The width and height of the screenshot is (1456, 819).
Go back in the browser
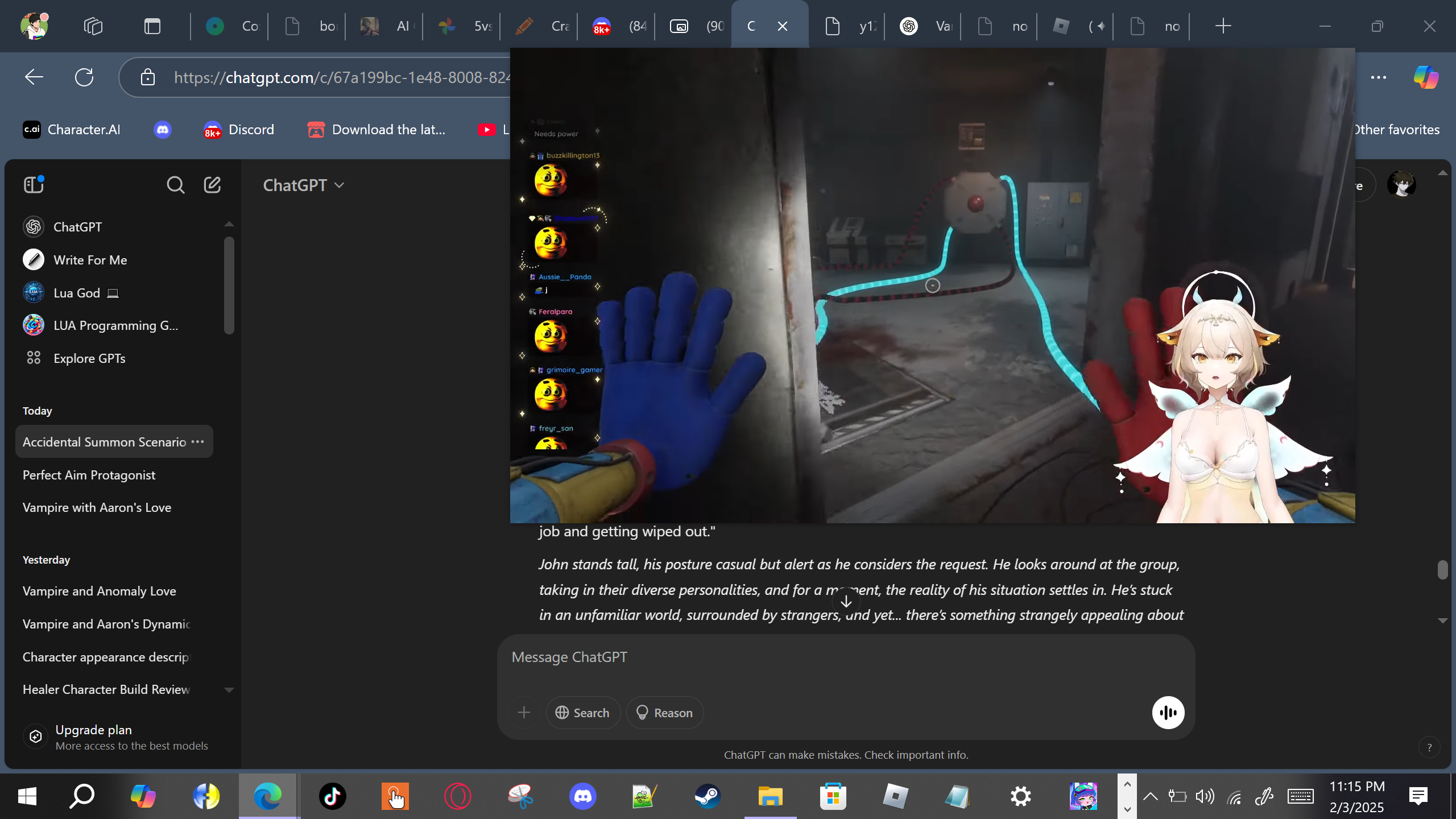coord(34,77)
